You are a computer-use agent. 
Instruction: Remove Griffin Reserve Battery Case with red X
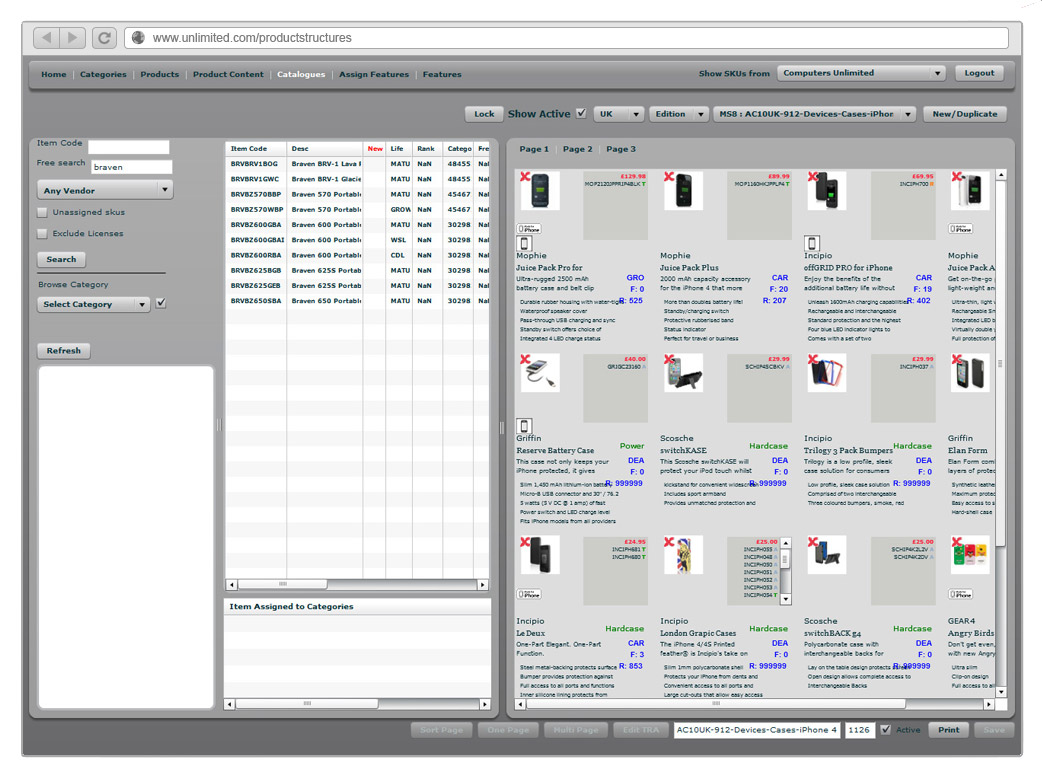click(524, 359)
